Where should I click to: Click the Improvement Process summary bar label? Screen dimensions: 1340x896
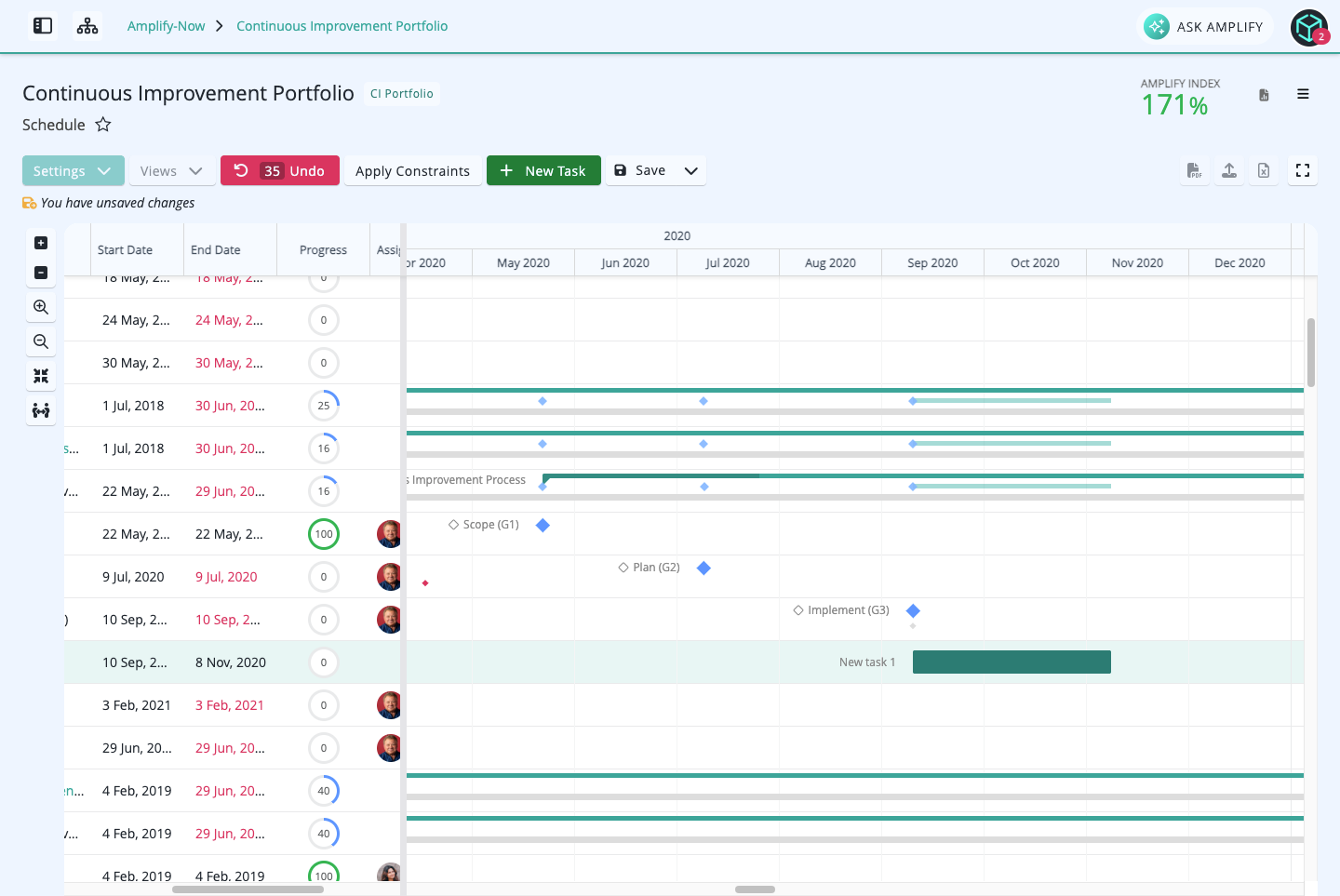[x=466, y=480]
